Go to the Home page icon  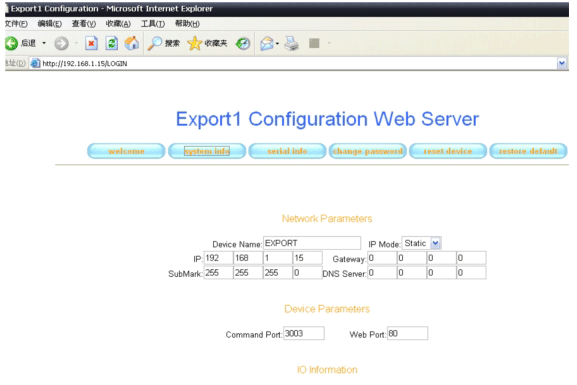(131, 43)
